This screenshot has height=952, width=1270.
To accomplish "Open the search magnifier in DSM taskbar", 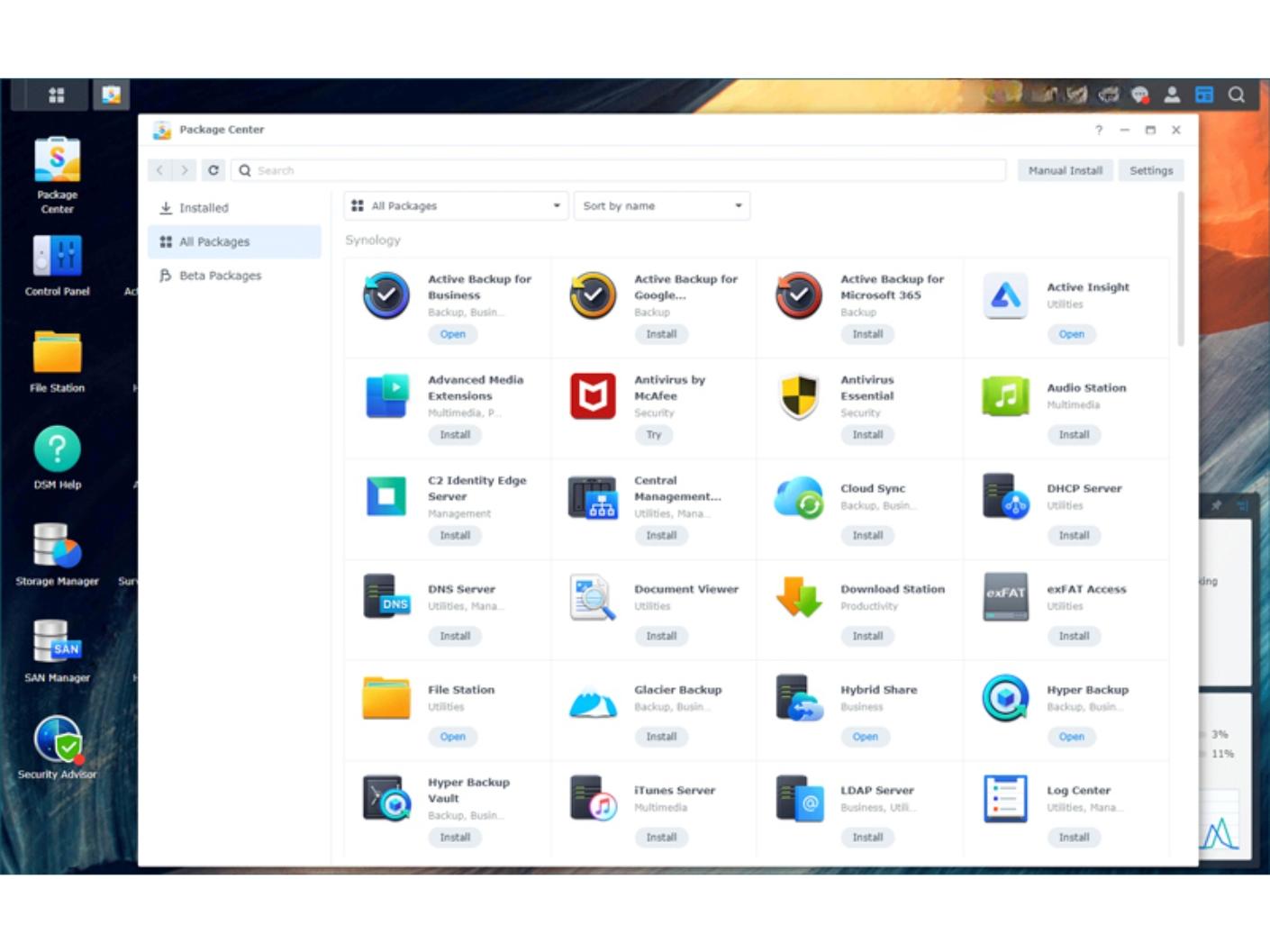I will [x=1237, y=95].
